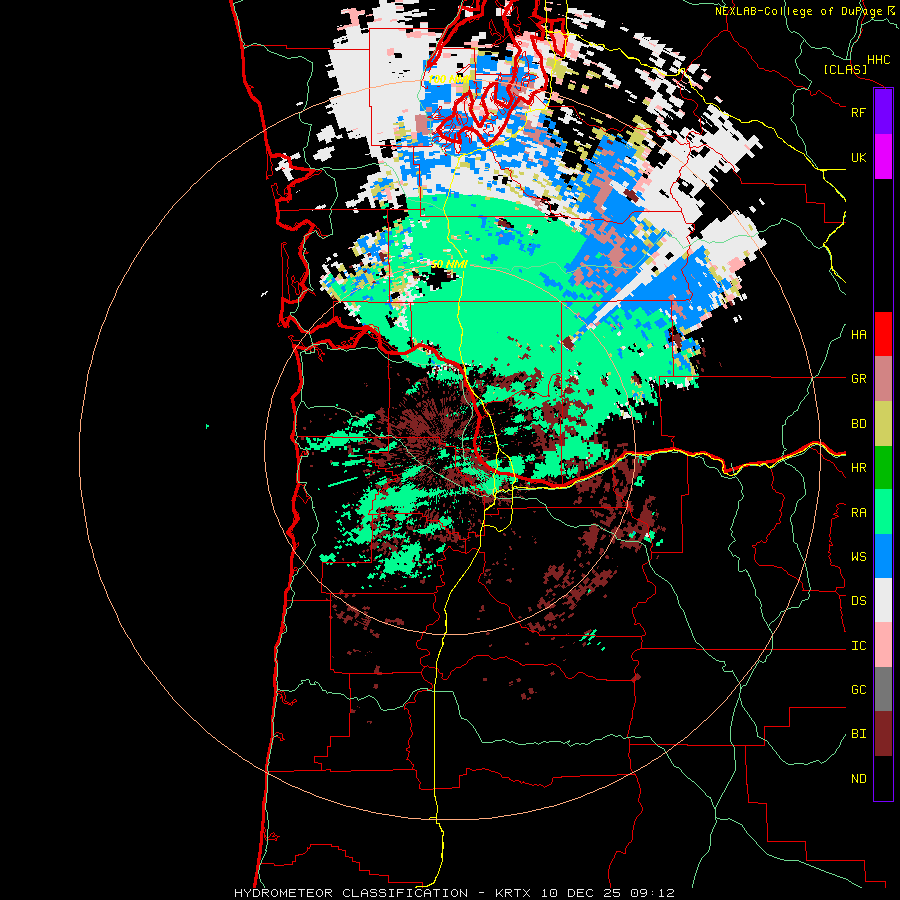Click the BI brown legend swatch
This screenshot has width=900, height=900.
883,734
